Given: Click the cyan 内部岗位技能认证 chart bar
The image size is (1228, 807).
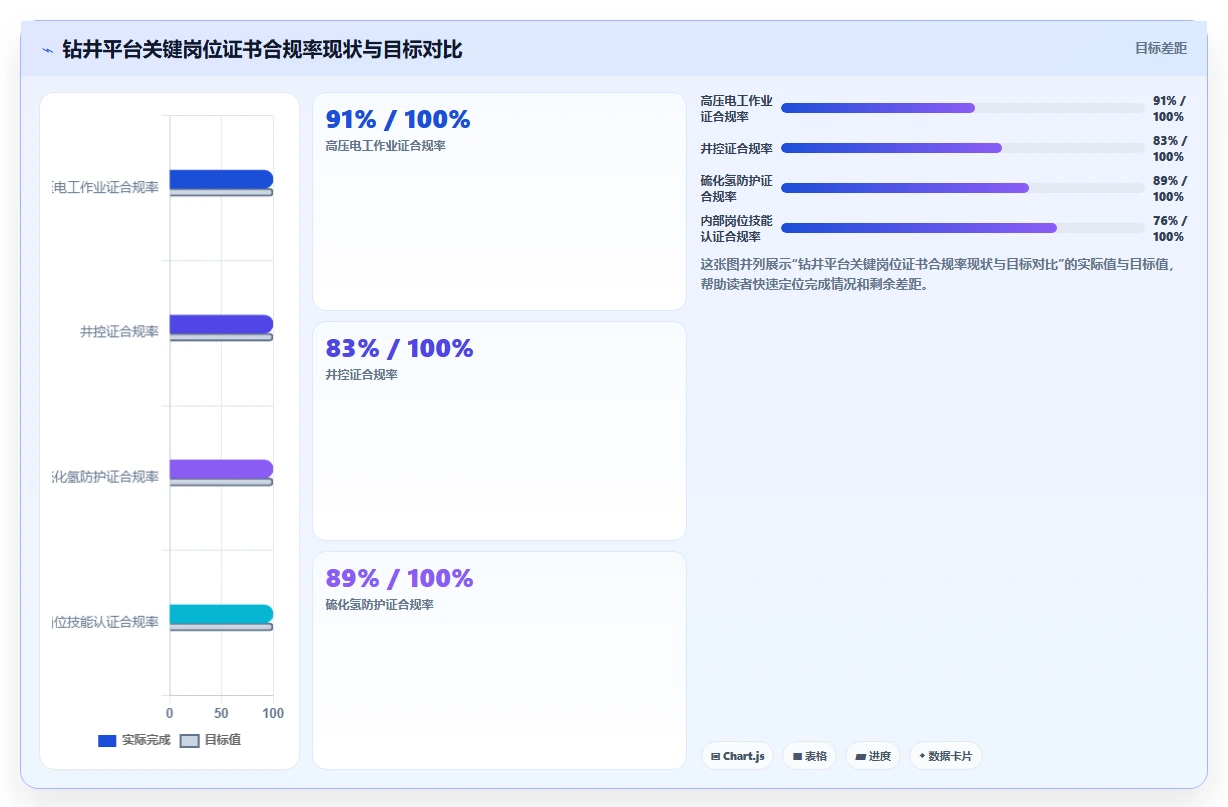Looking at the screenshot, I should pos(221,614).
